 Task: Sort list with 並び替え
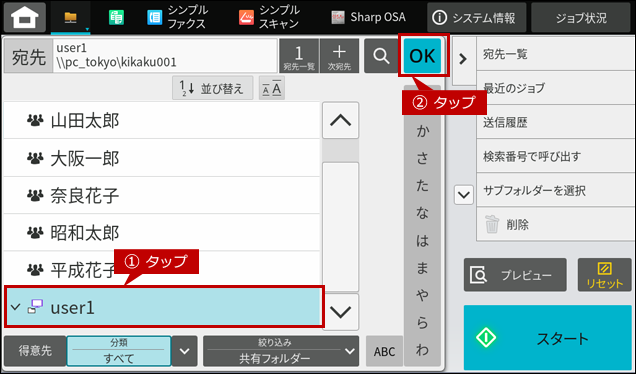coord(213,88)
